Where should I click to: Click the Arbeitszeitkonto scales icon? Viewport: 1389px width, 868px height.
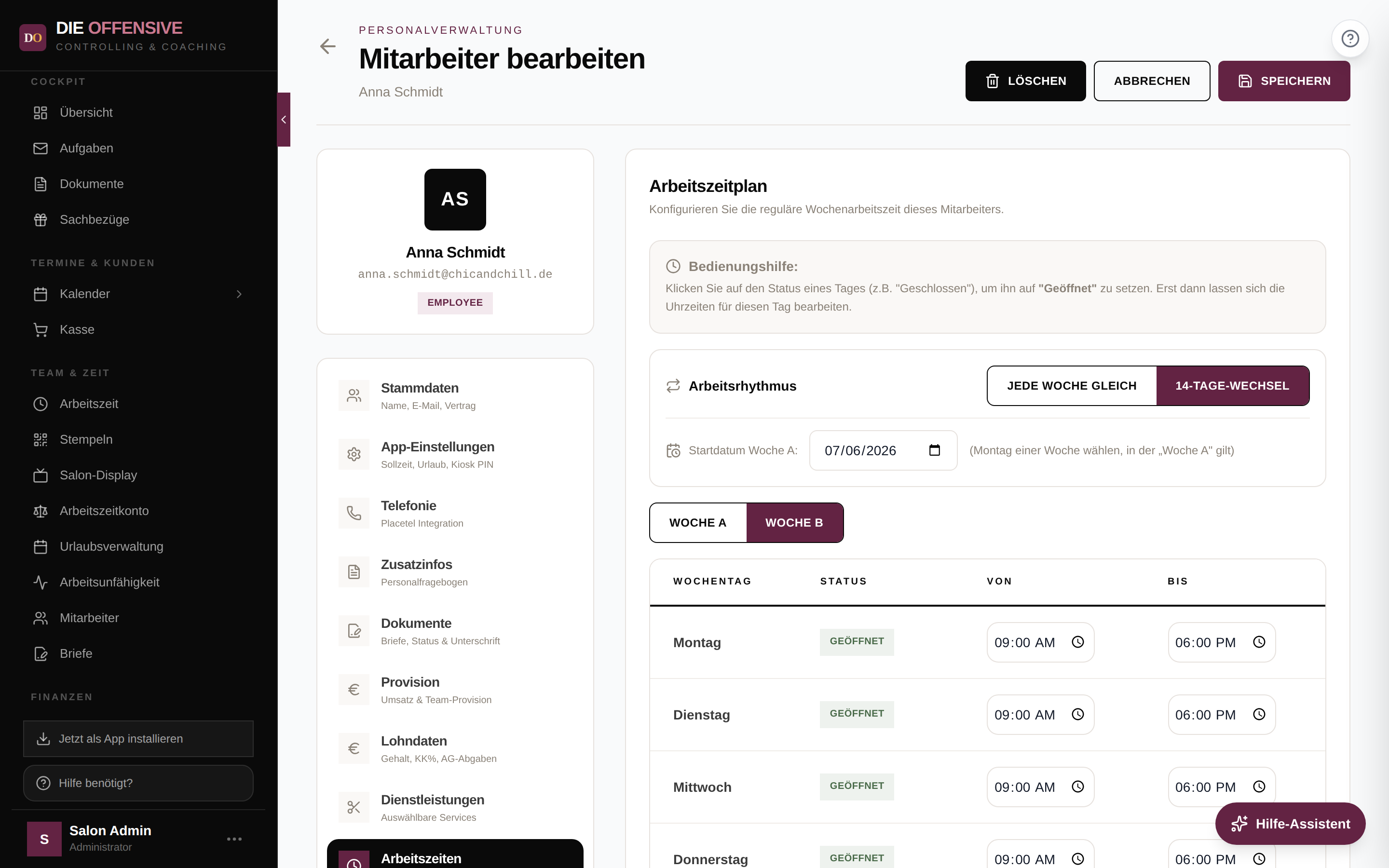[x=40, y=511]
